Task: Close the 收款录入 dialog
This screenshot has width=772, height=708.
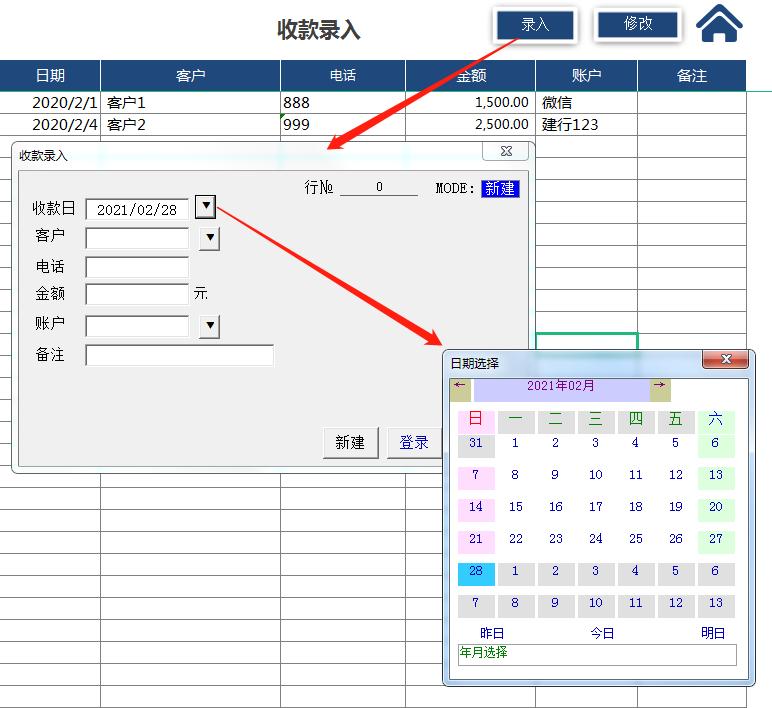Action: [x=506, y=151]
